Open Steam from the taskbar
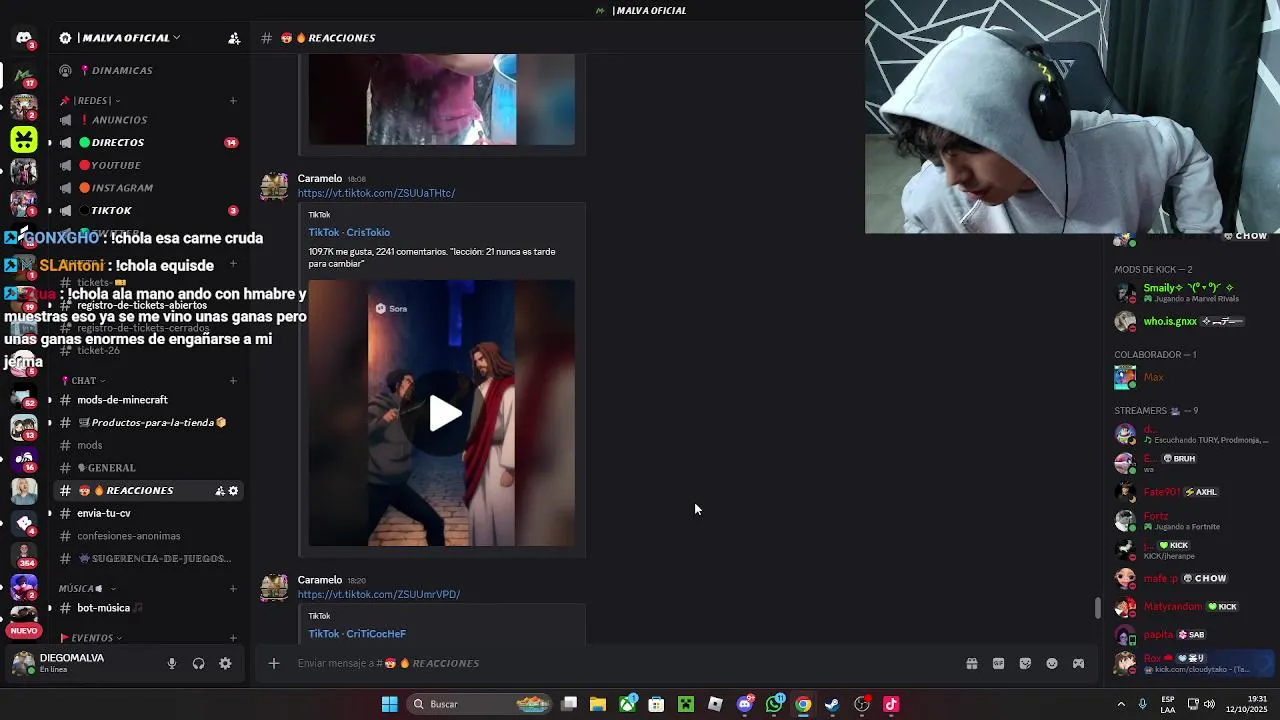 coord(832,704)
